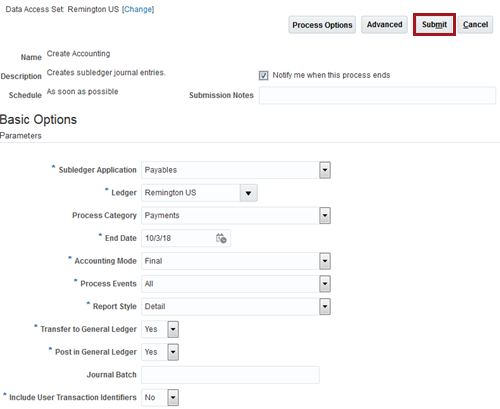Viewport: 500px width, 409px height.
Task: Open the Report Style dropdown
Action: point(325,307)
